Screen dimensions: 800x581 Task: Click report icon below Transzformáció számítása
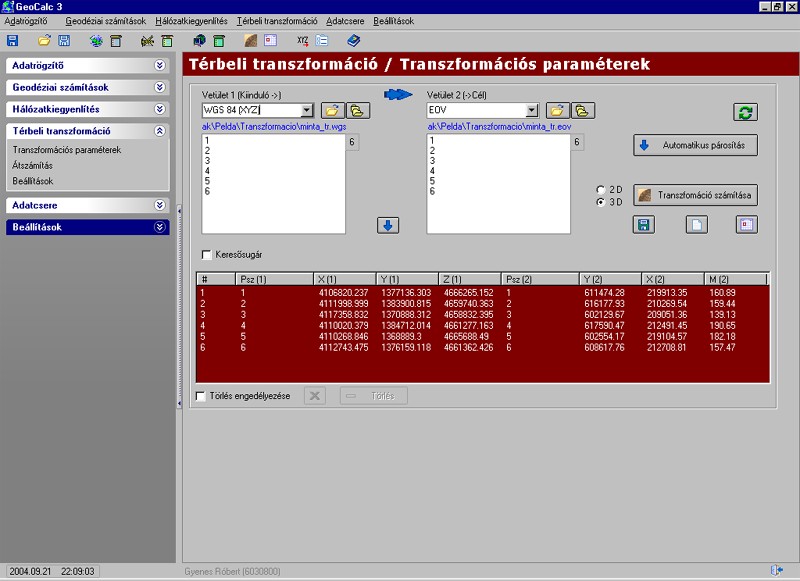(x=747, y=224)
